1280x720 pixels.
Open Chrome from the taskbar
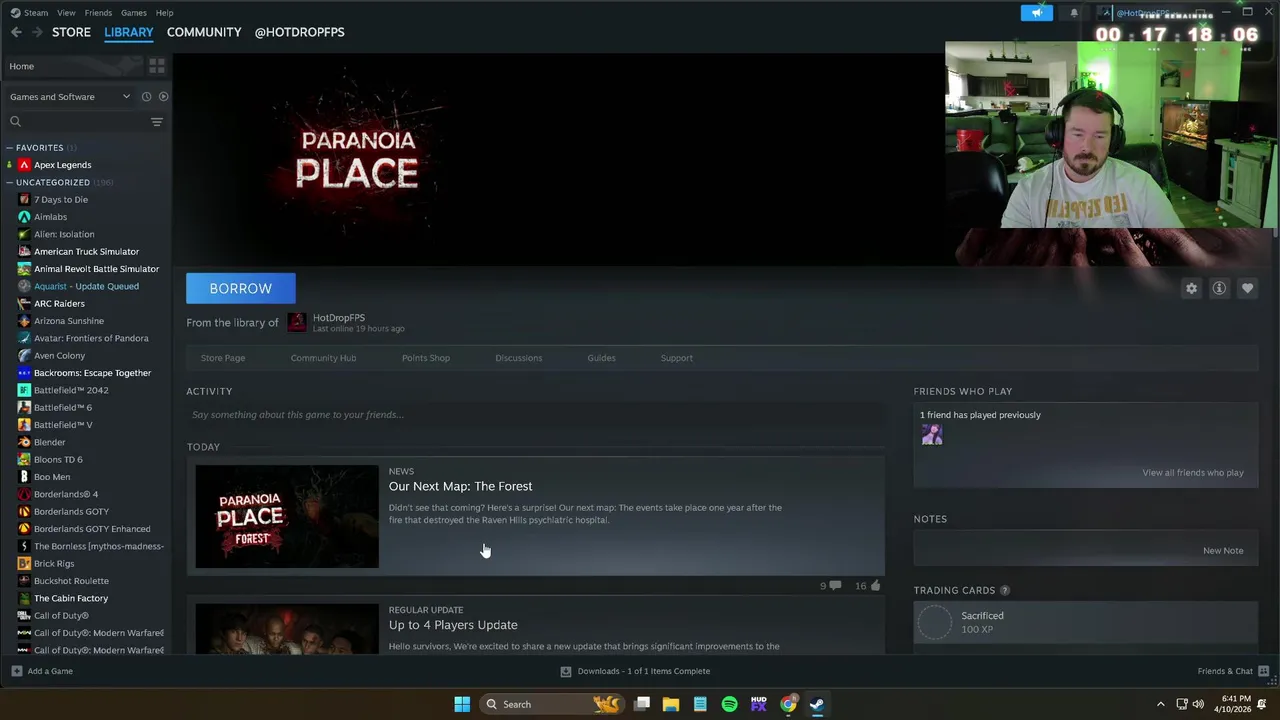(x=788, y=704)
